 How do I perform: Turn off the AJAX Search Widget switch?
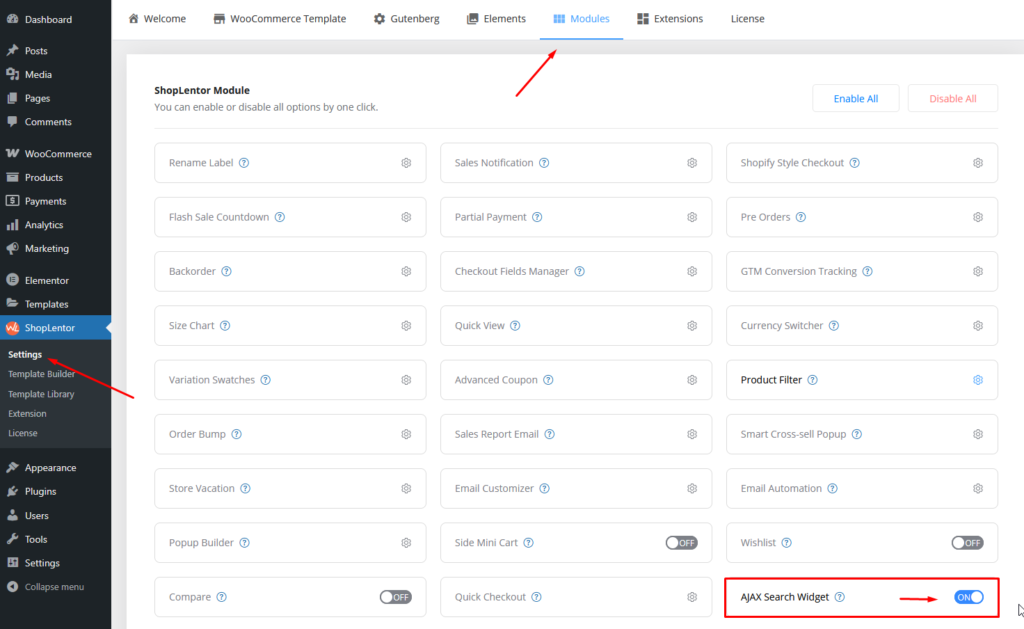point(968,596)
